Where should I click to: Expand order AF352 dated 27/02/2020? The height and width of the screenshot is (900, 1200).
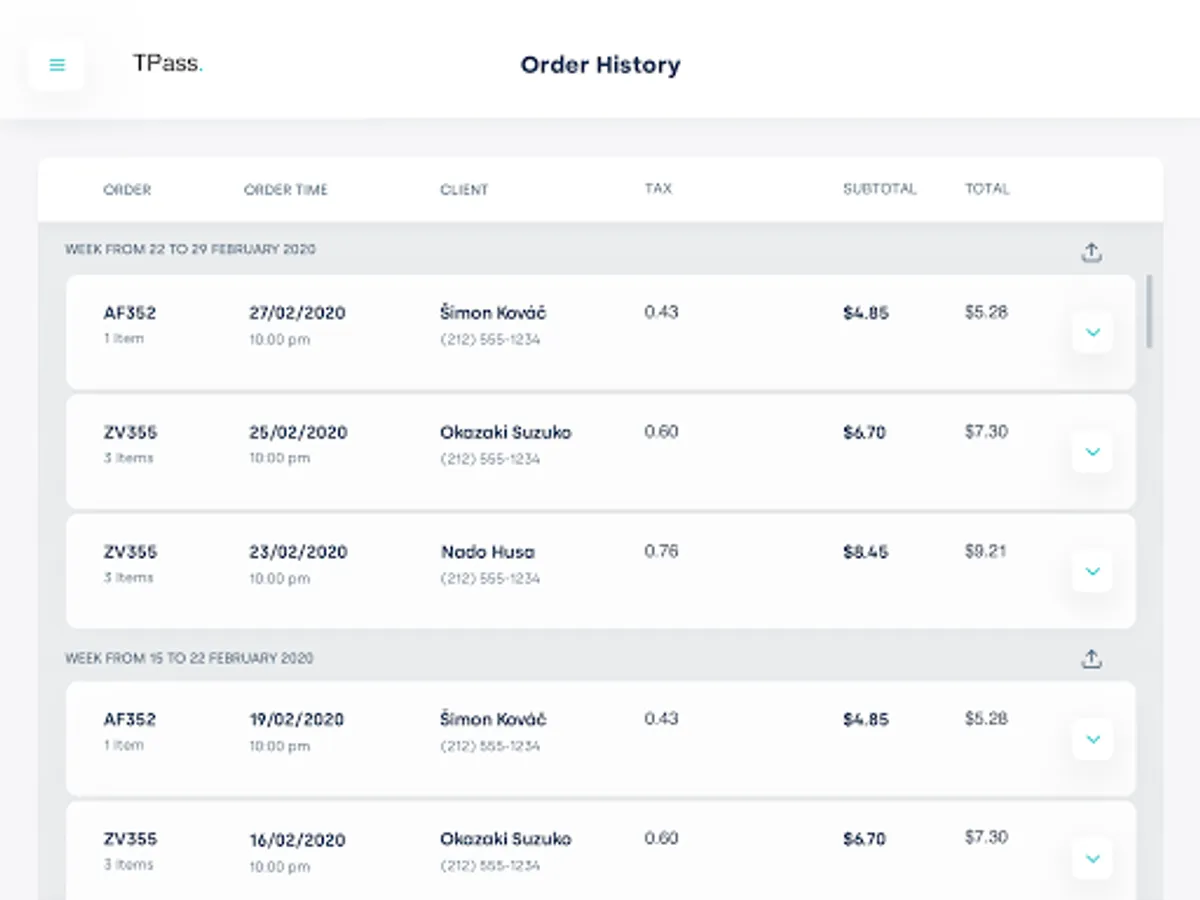tap(1092, 332)
